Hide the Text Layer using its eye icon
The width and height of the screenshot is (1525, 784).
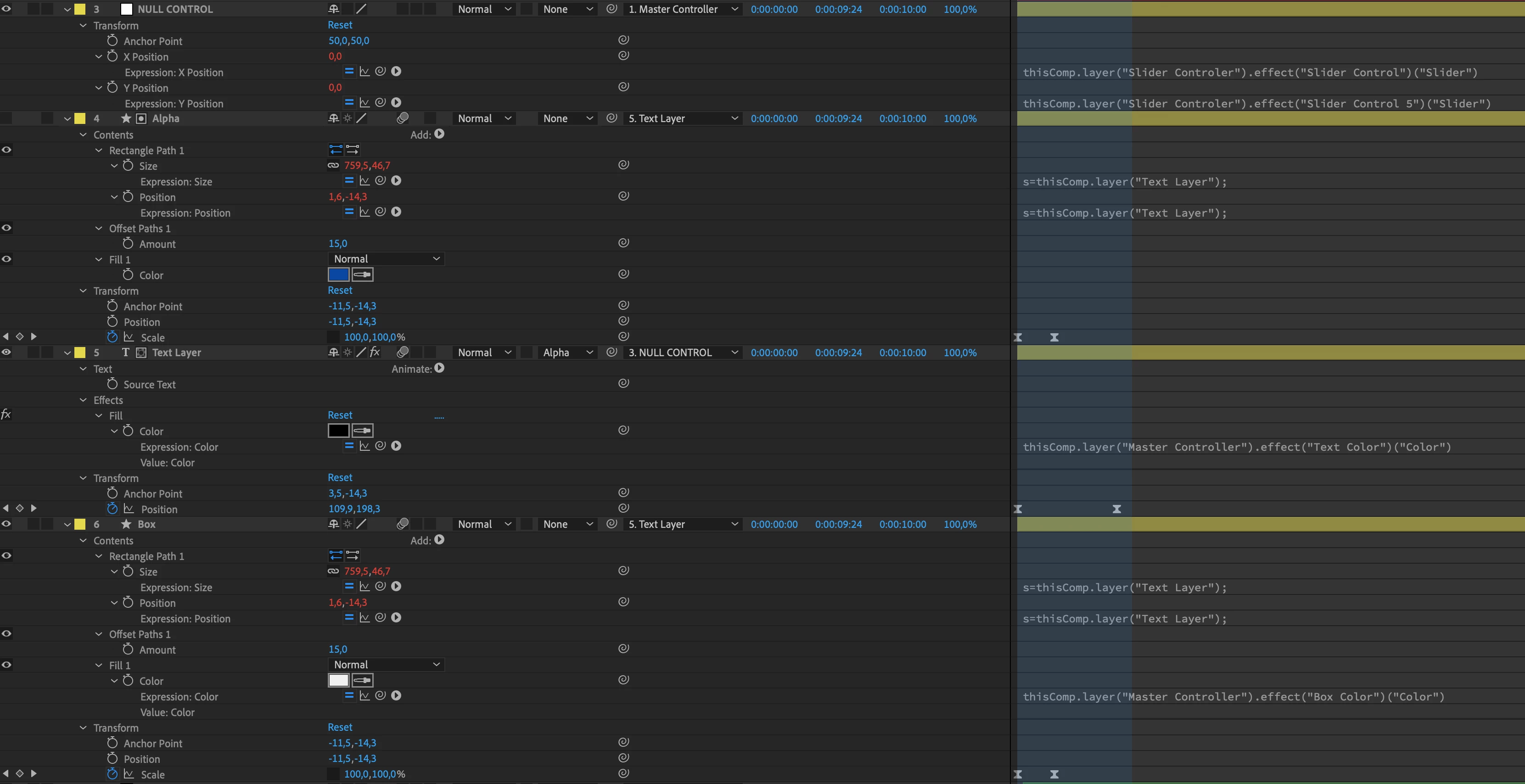(6, 352)
